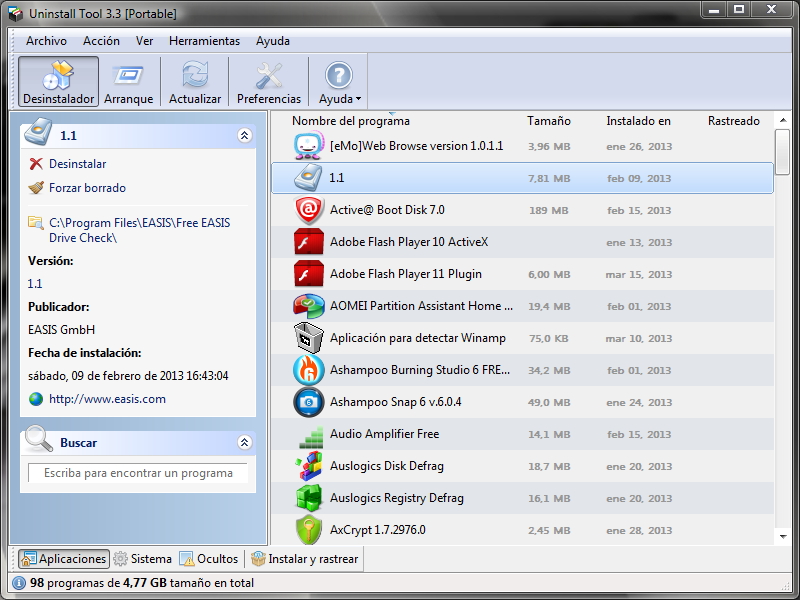Select row text Adobe Flash Player 11 Plugin
This screenshot has height=600, width=800.
click(406, 274)
